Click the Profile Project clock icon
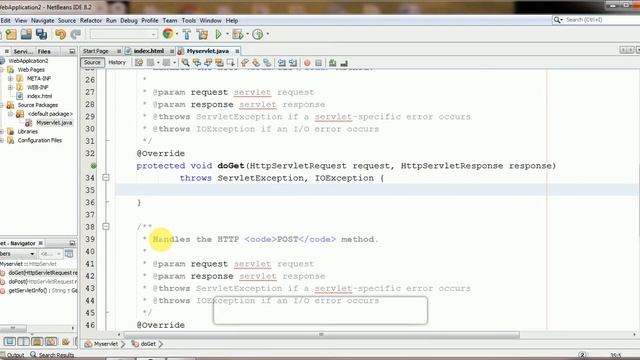 (258, 35)
